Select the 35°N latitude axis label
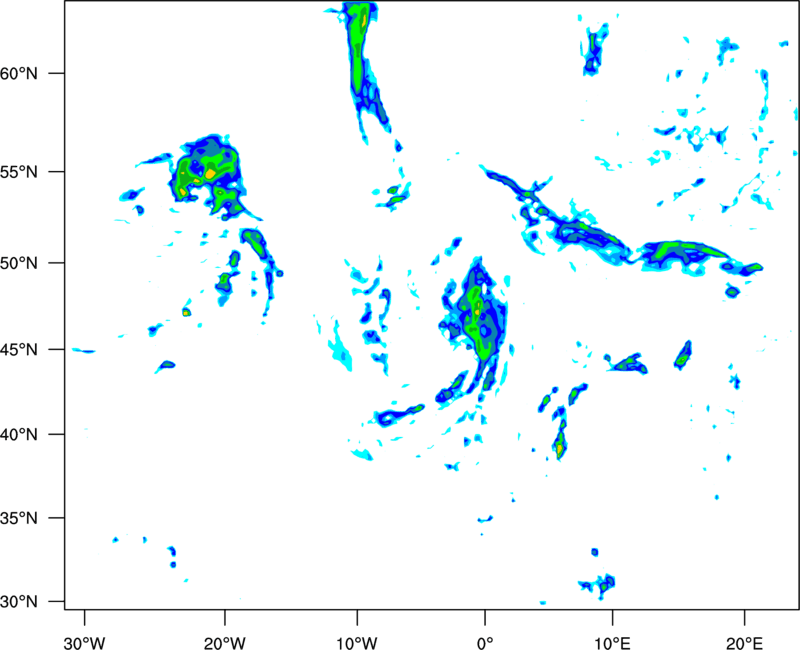 19,518
